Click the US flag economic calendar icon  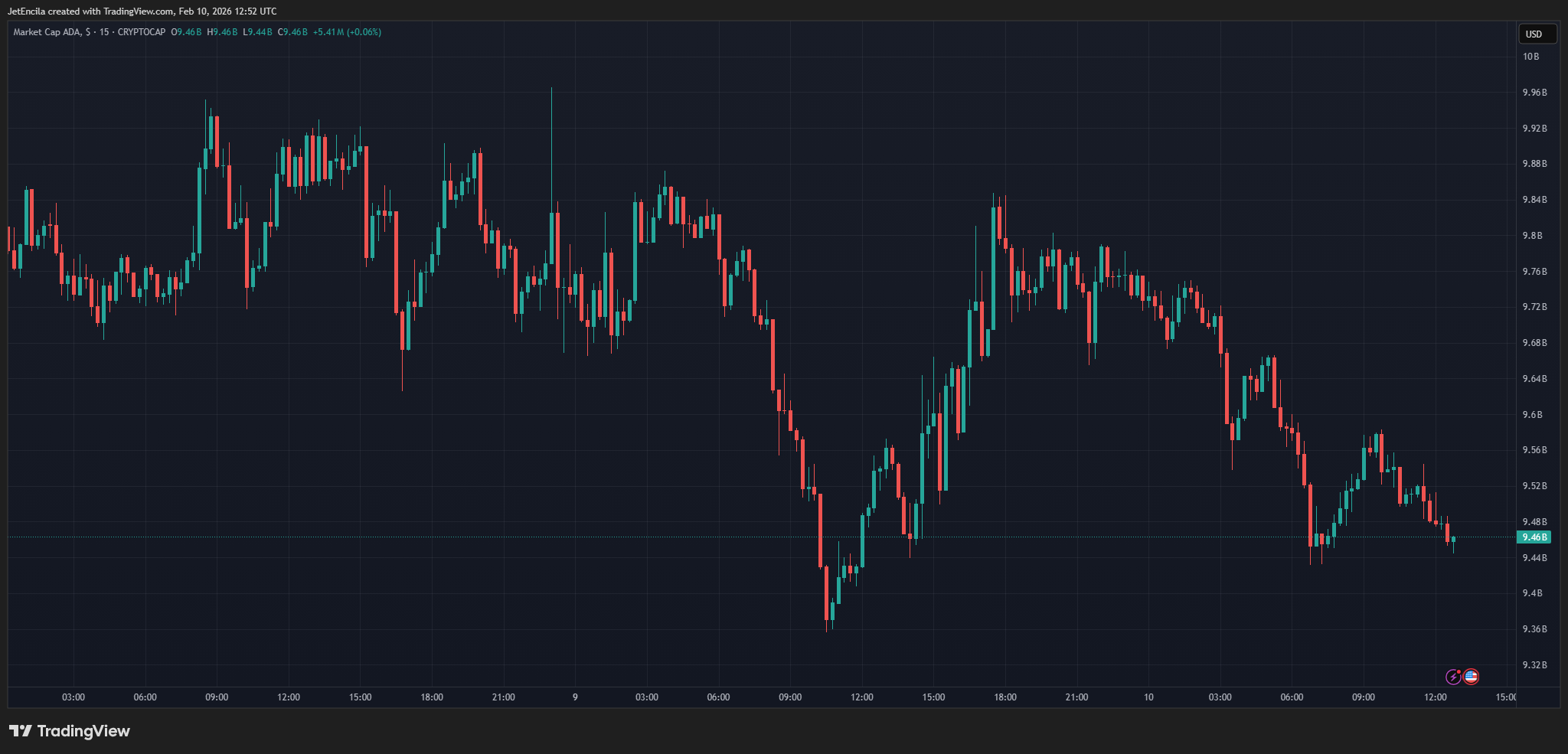(1472, 676)
